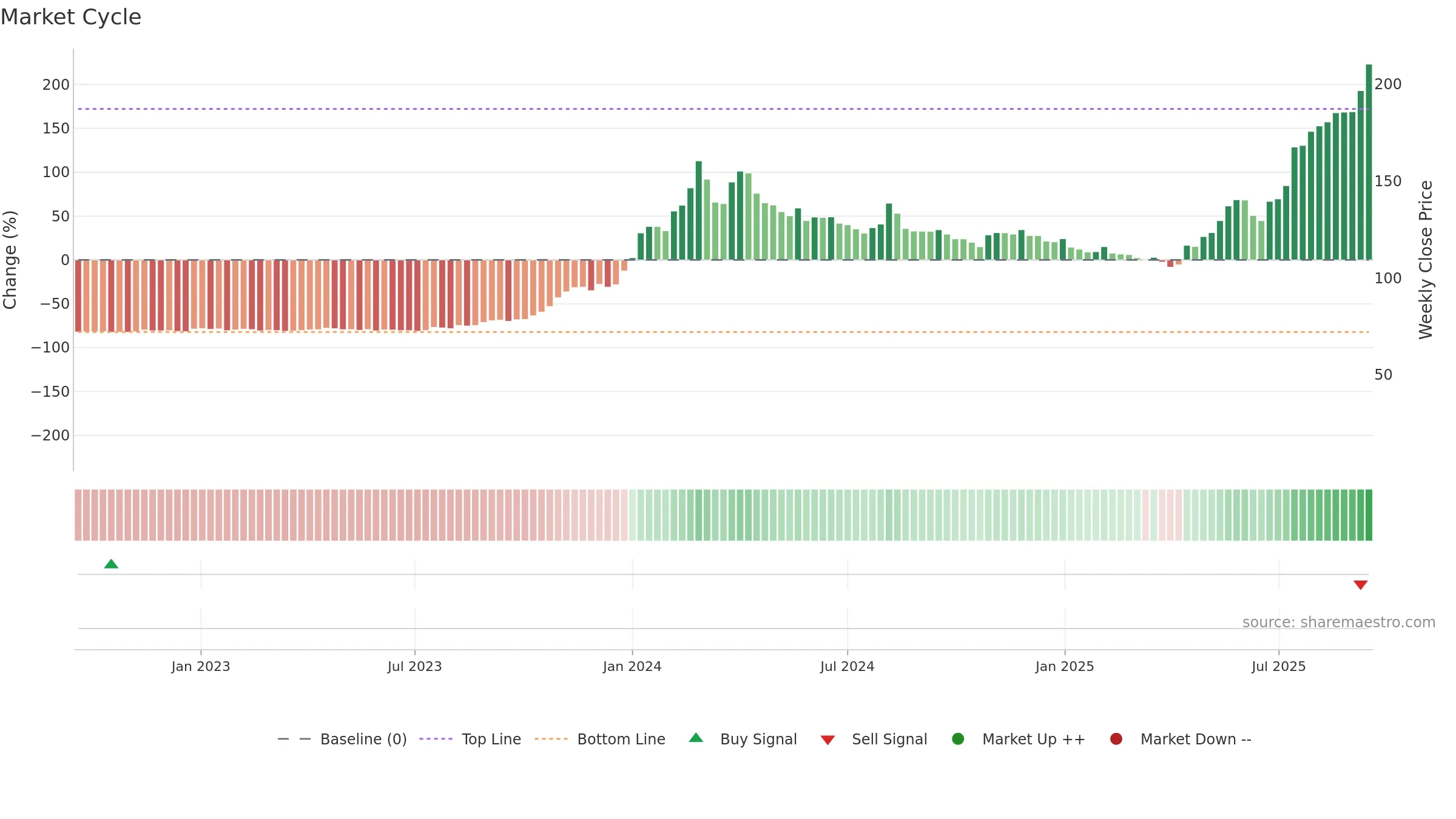Image resolution: width=1456 pixels, height=819 pixels.
Task: Click the Jul 2023 x-axis label
Action: (415, 667)
